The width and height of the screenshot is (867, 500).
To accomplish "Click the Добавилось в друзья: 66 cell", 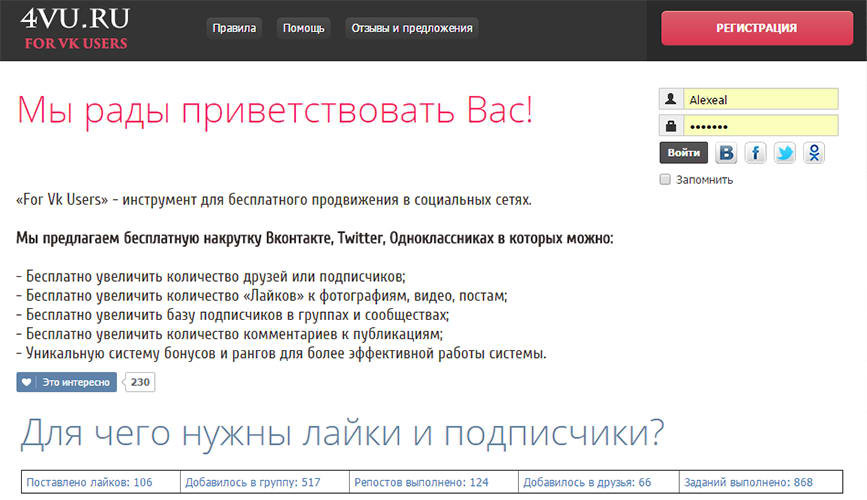I will (x=599, y=482).
